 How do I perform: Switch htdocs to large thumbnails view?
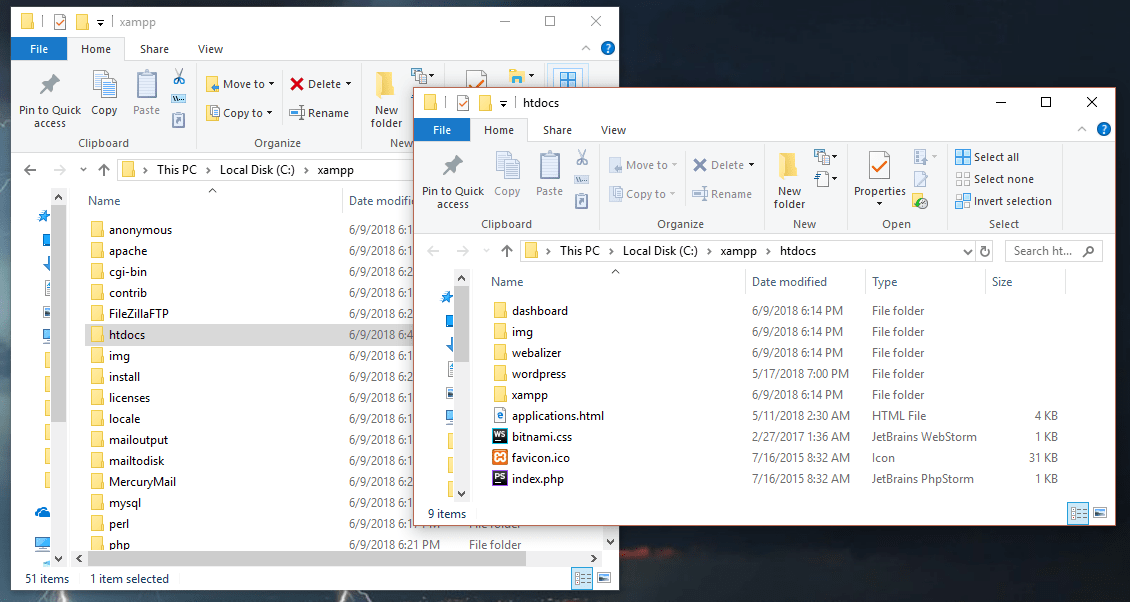click(x=1100, y=513)
